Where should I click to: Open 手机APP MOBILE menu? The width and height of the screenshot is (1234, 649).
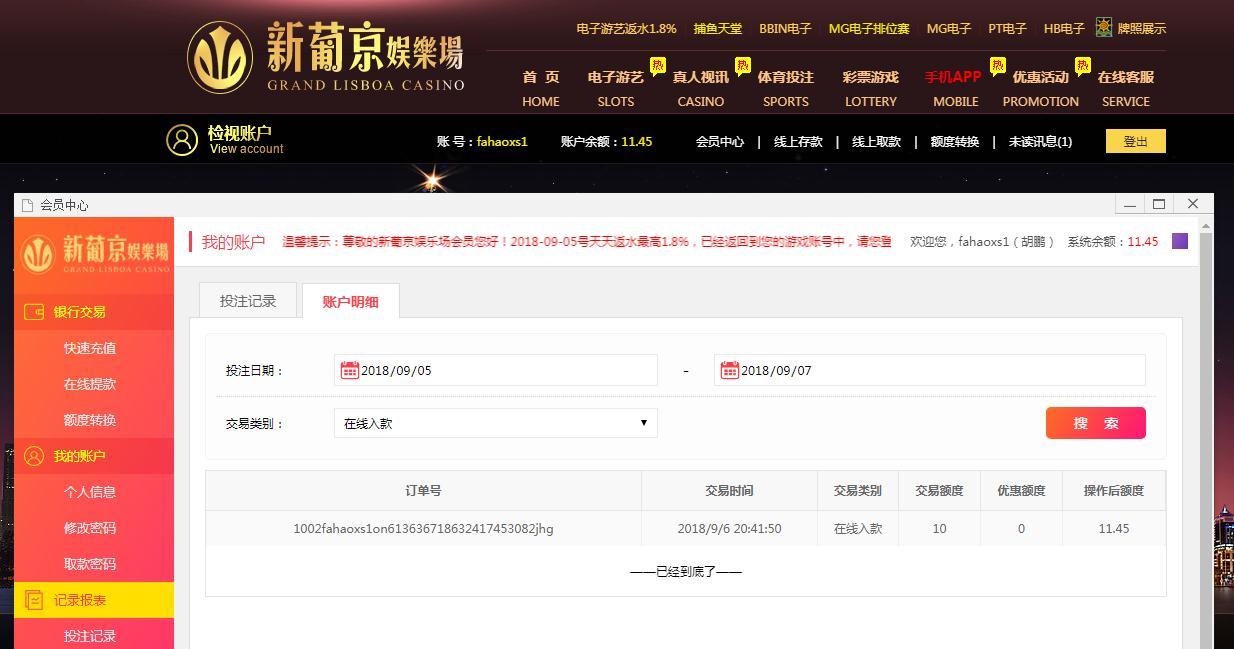pyautogui.click(x=955, y=88)
